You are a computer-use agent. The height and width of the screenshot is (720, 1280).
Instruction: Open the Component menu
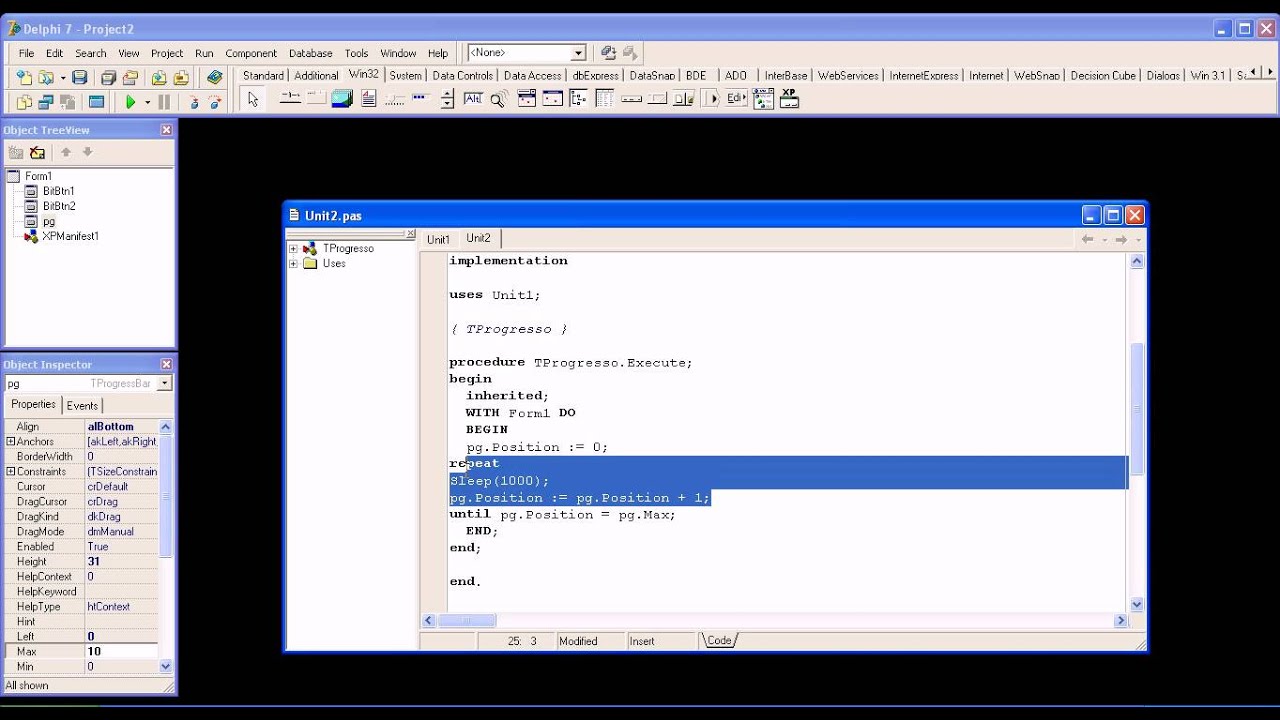click(x=251, y=53)
